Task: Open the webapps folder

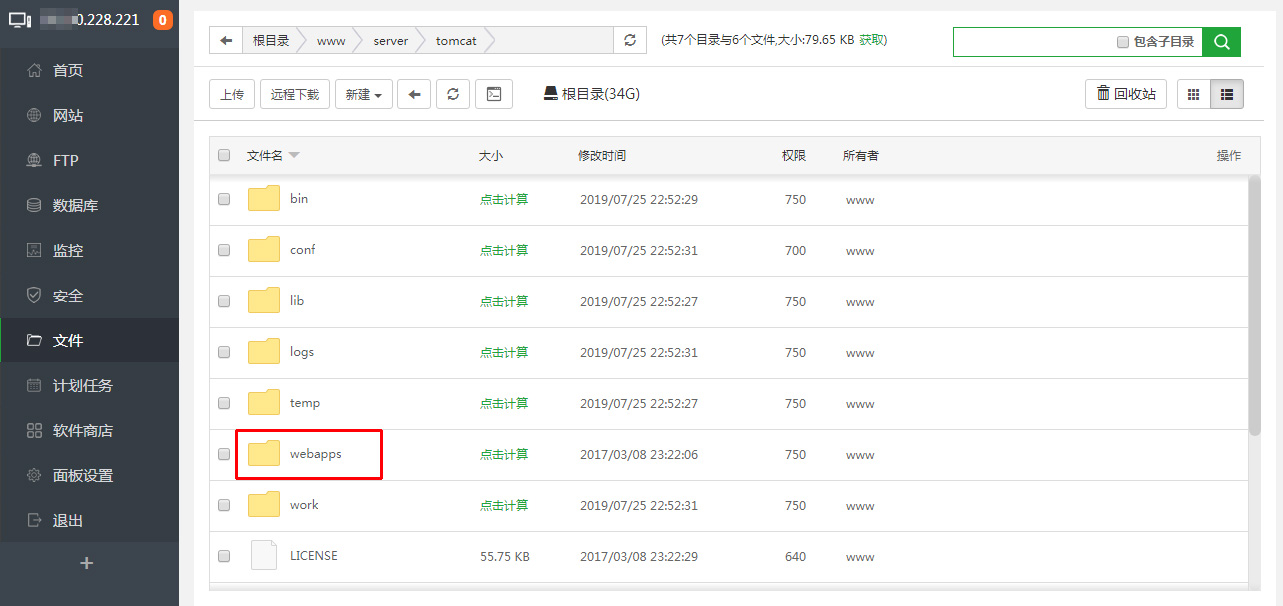Action: [315, 454]
